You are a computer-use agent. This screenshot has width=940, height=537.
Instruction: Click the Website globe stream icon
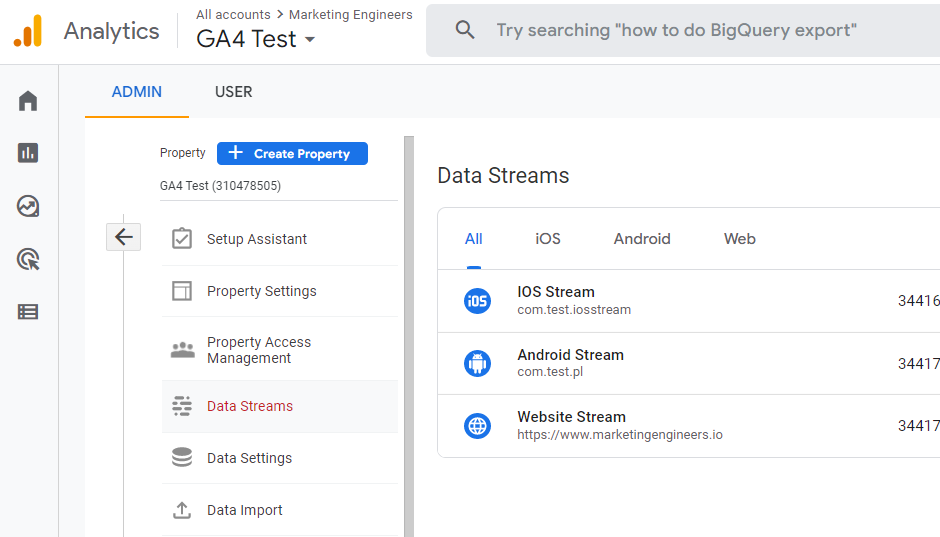477,426
